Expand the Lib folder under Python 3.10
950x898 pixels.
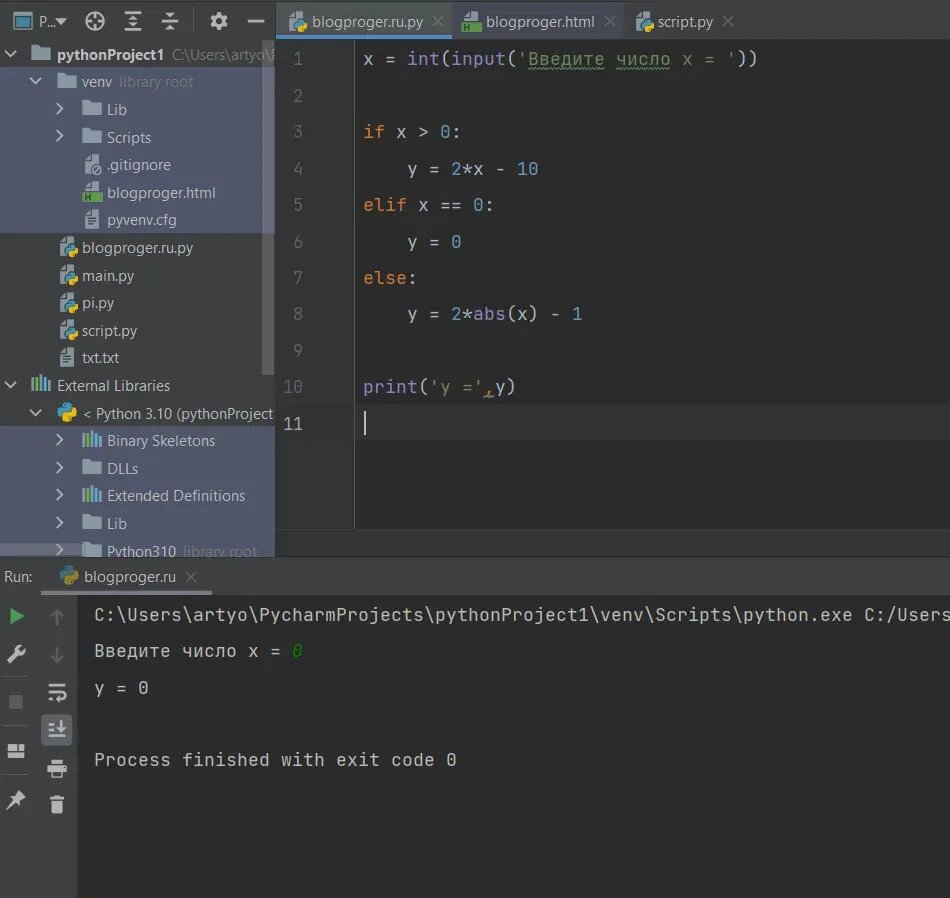coord(59,523)
